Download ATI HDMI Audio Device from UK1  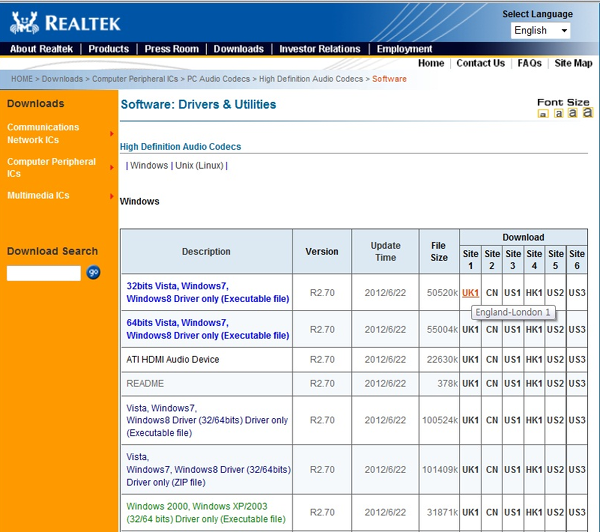point(470,360)
